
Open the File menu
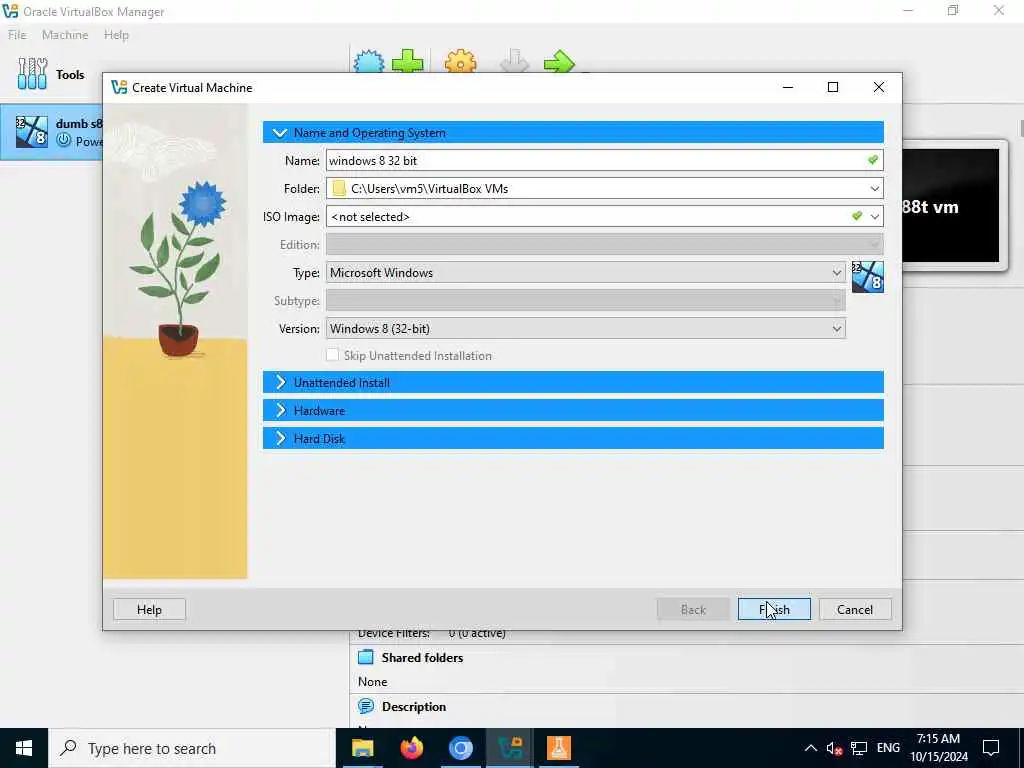tap(17, 35)
